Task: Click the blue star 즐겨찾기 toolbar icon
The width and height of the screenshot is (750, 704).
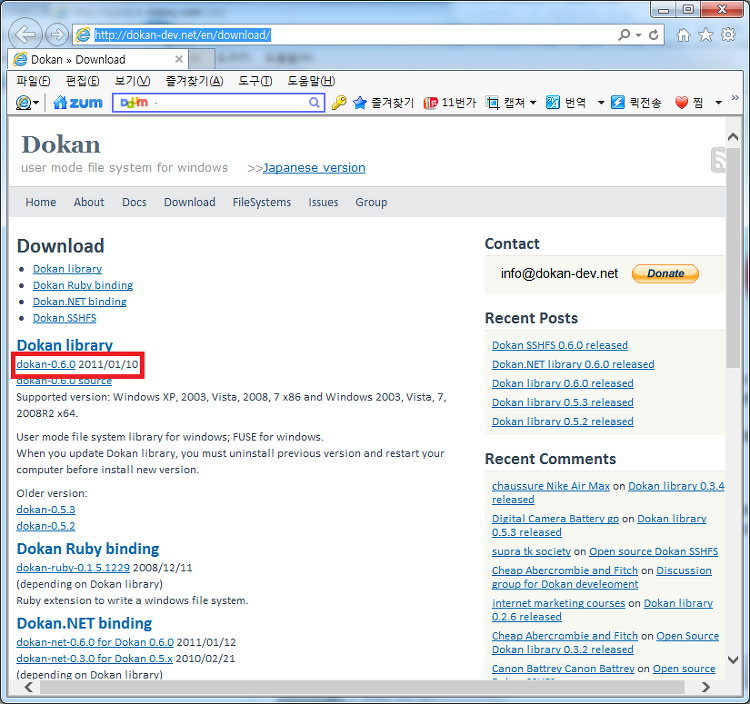Action: click(x=360, y=102)
